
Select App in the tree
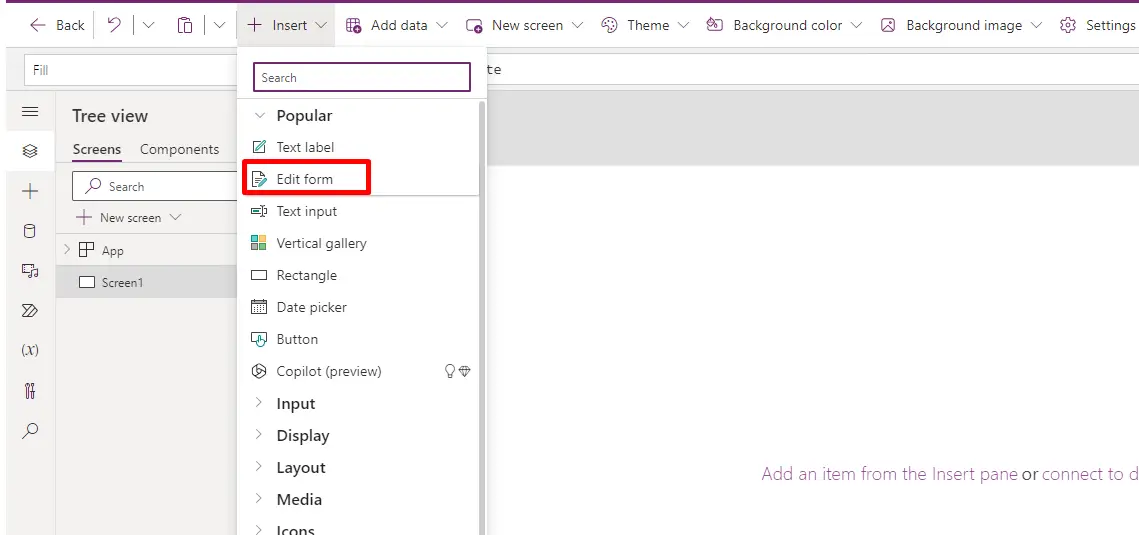pyautogui.click(x=113, y=250)
